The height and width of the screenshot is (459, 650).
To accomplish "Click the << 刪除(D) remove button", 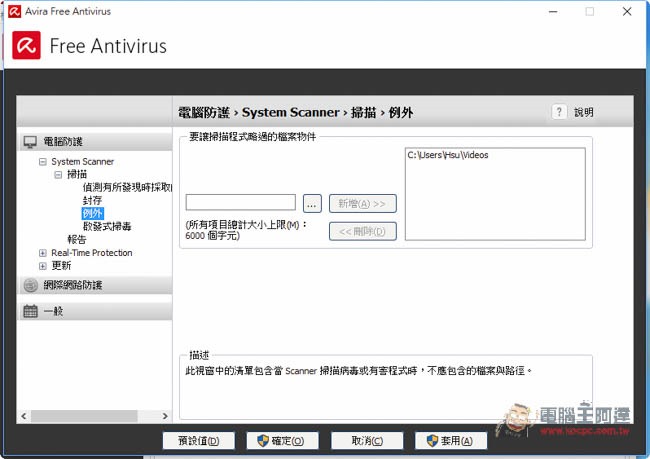I will click(x=362, y=231).
